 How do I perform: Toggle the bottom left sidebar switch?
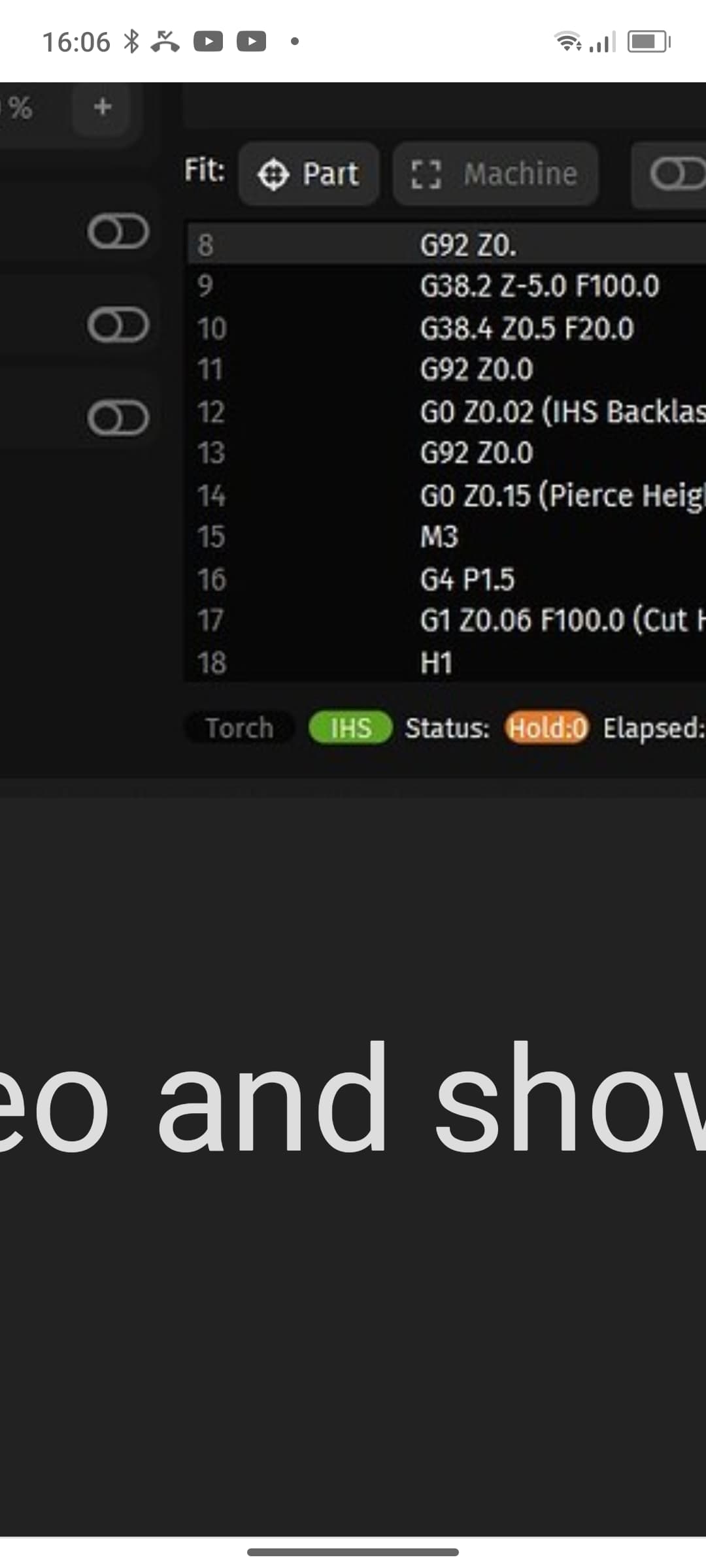click(x=118, y=418)
